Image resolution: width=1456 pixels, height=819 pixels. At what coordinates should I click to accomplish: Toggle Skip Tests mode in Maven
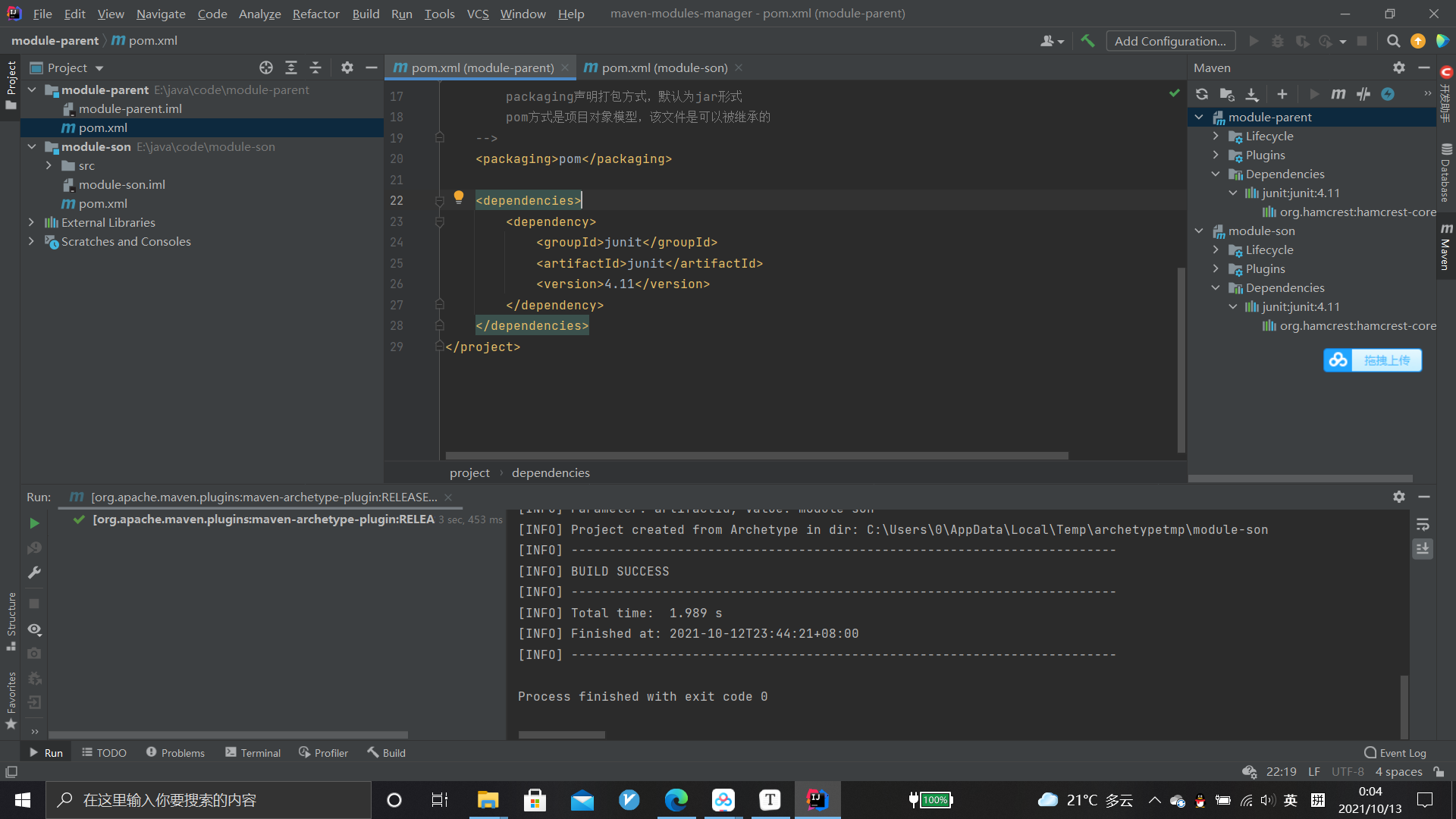(x=1388, y=94)
